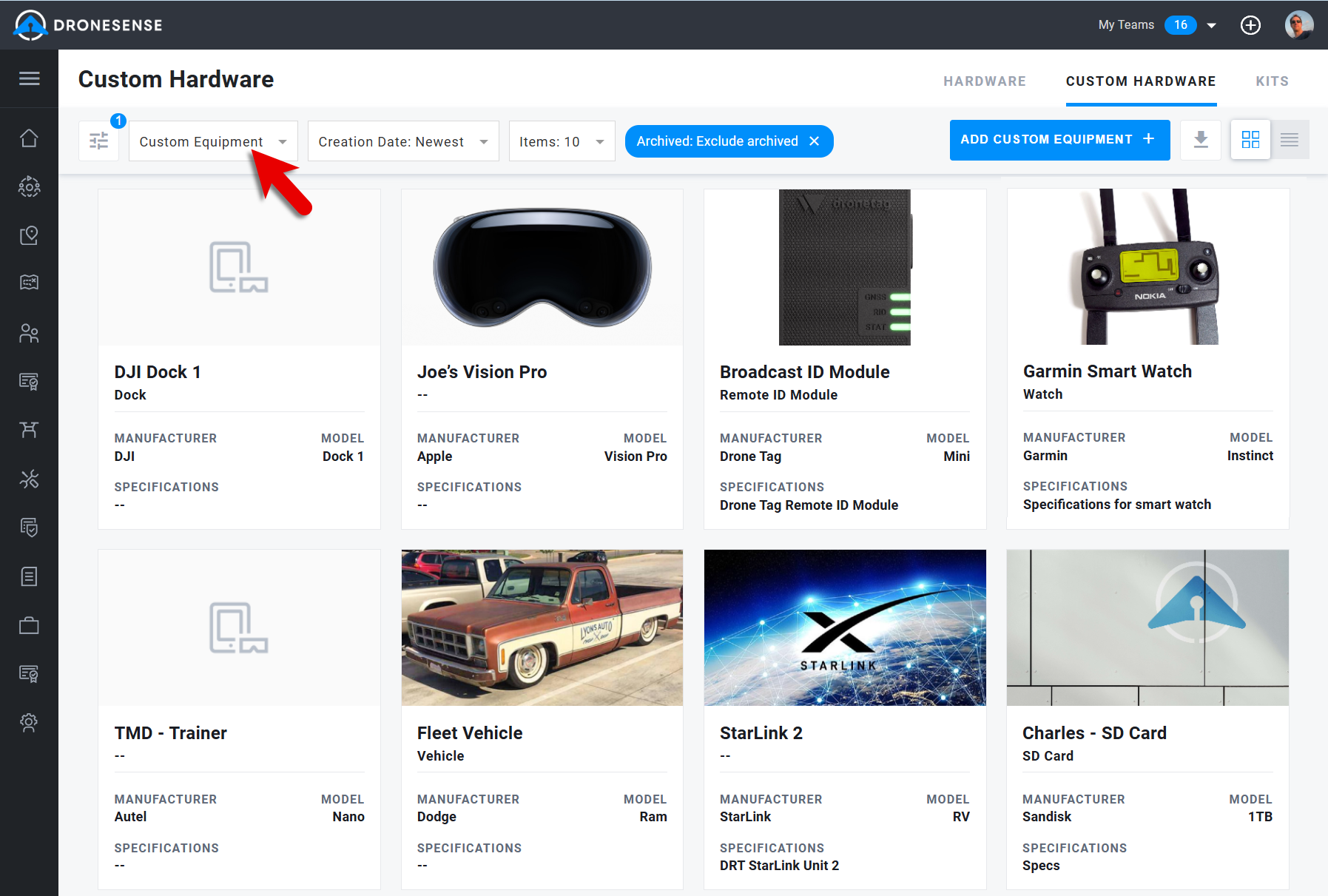Screen dimensions: 1328x896
Task: Open the lower certificate icon in the sidebar
Action: 29,673
